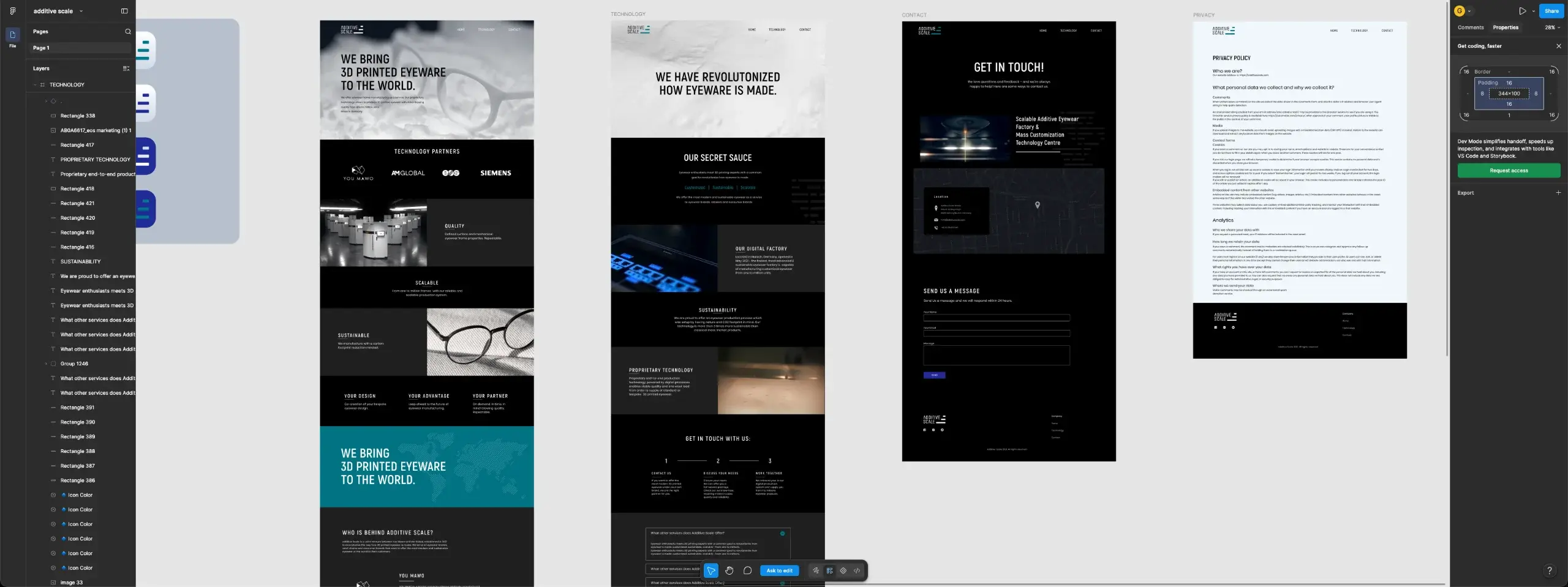This screenshot has width=1568, height=587.
Task: Start presentation with the play icon
Action: point(1523,11)
